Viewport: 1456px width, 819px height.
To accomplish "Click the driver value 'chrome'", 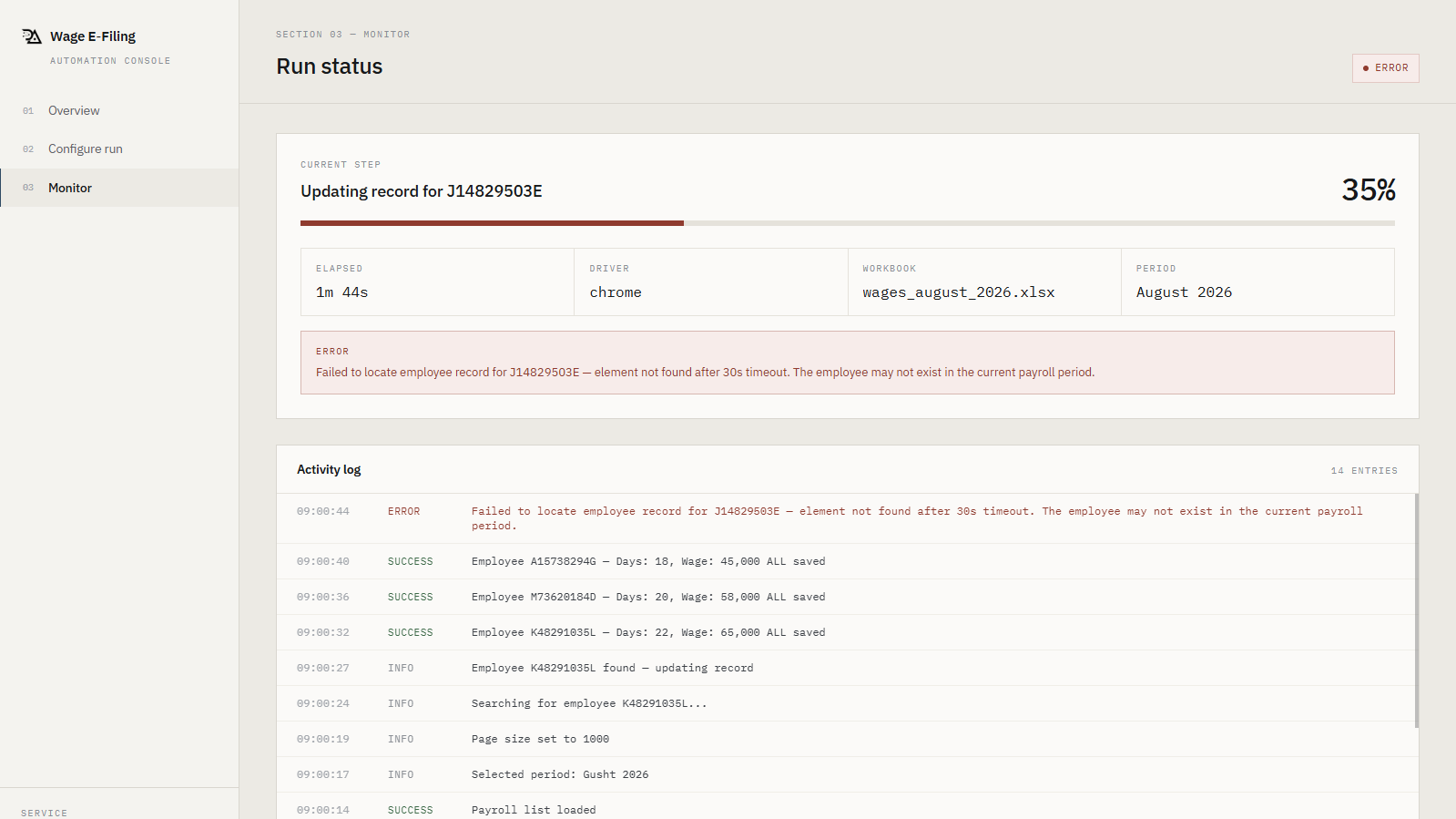I will (x=616, y=292).
